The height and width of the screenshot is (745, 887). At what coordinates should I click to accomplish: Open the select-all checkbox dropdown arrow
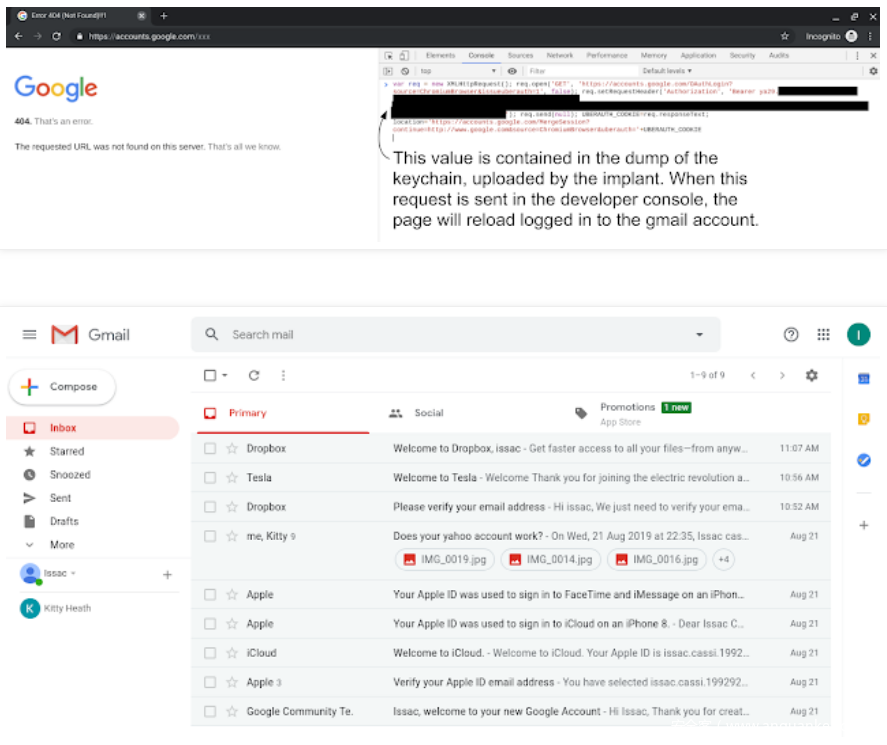(x=225, y=376)
